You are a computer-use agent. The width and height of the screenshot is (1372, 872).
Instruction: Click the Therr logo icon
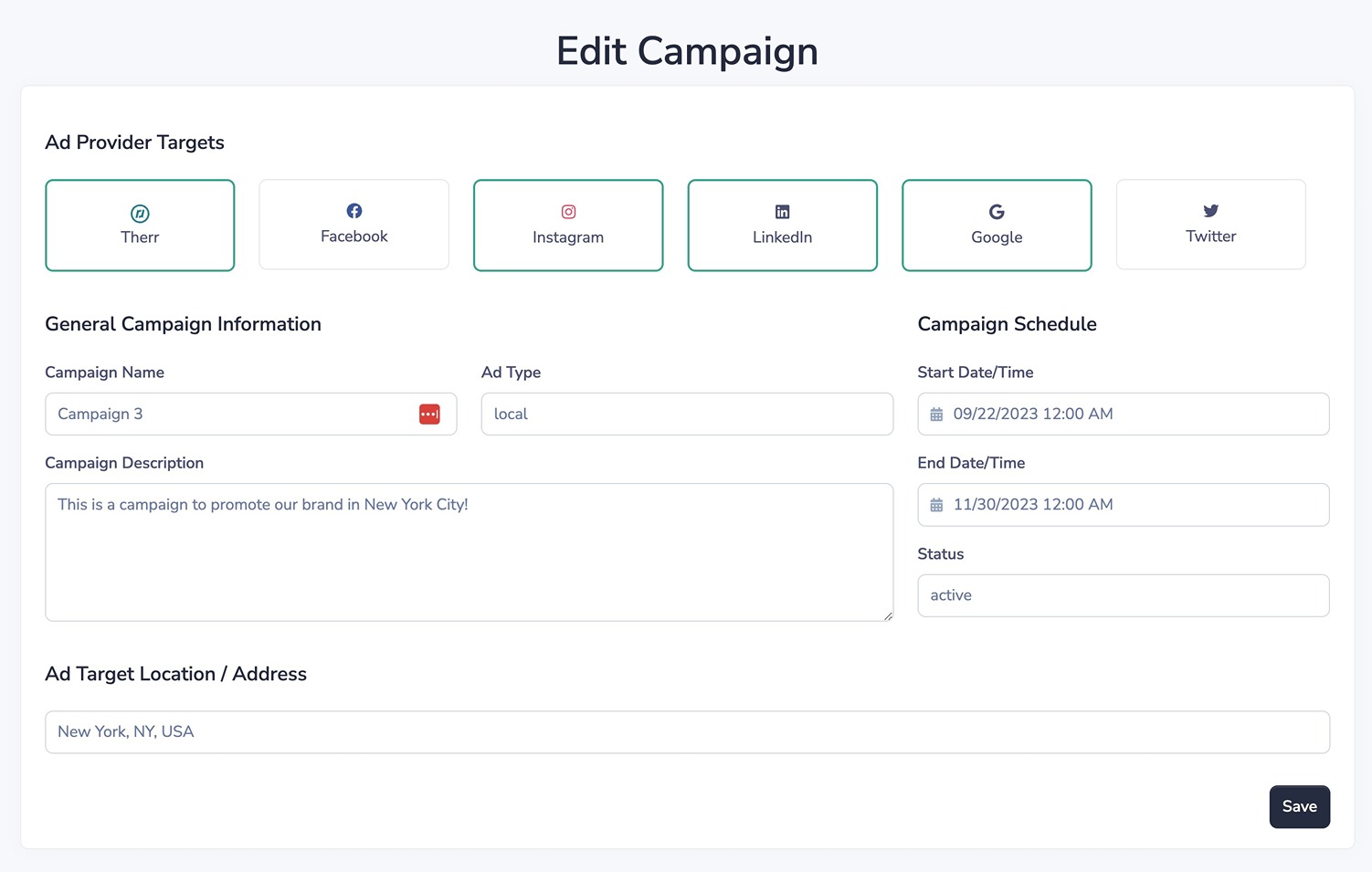pos(140,211)
